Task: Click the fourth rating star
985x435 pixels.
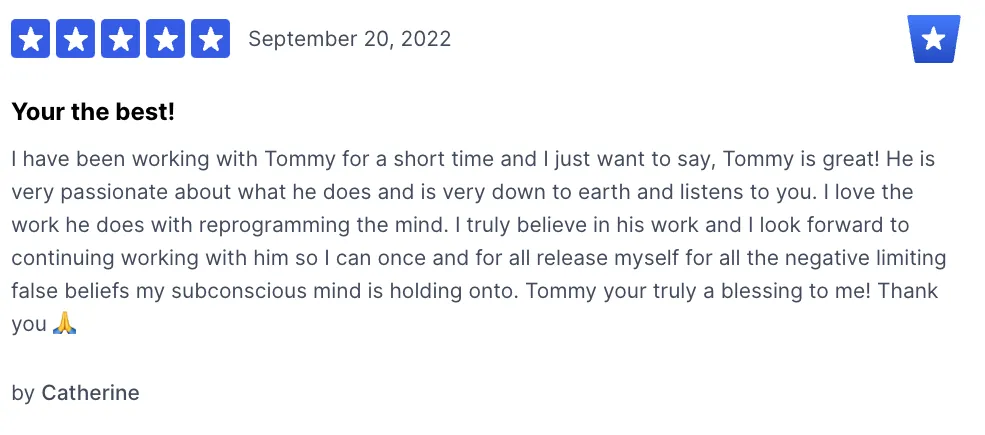Action: [x=165, y=38]
